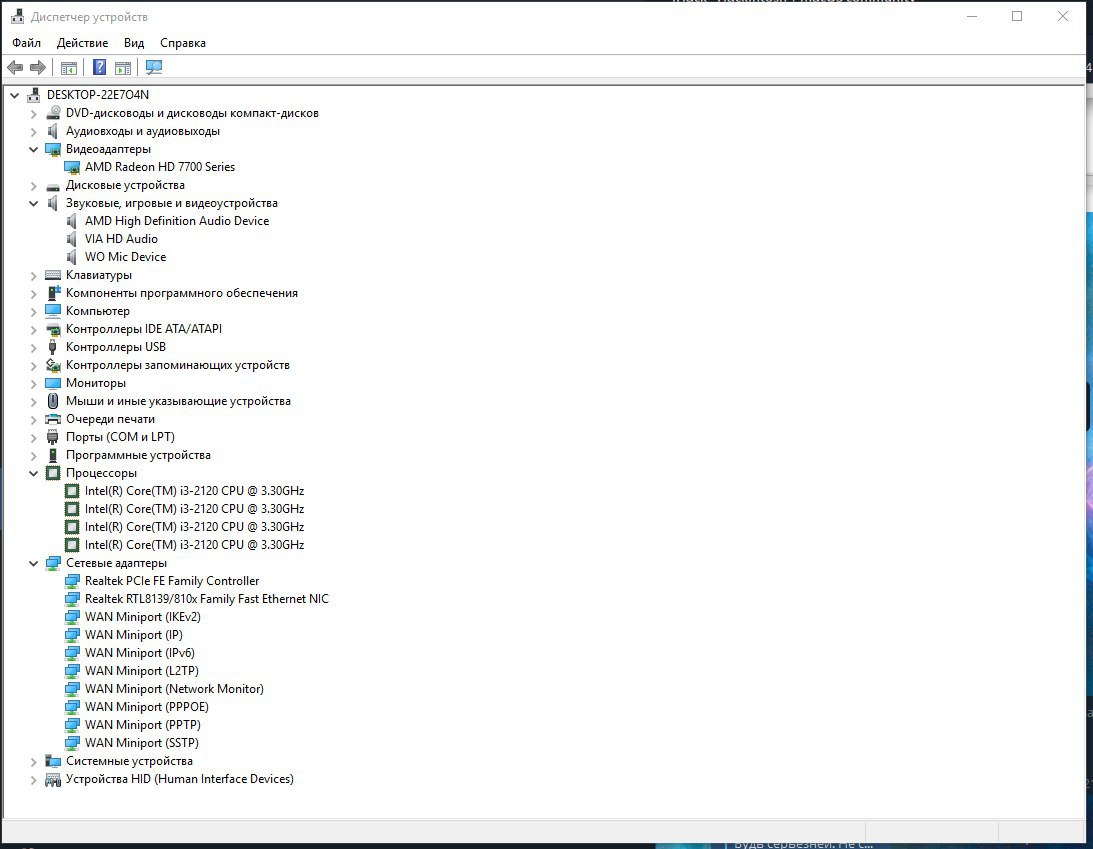Click the Порты (COM и LPT) icon
Screen dimensions: 1093x849
click(x=53, y=437)
